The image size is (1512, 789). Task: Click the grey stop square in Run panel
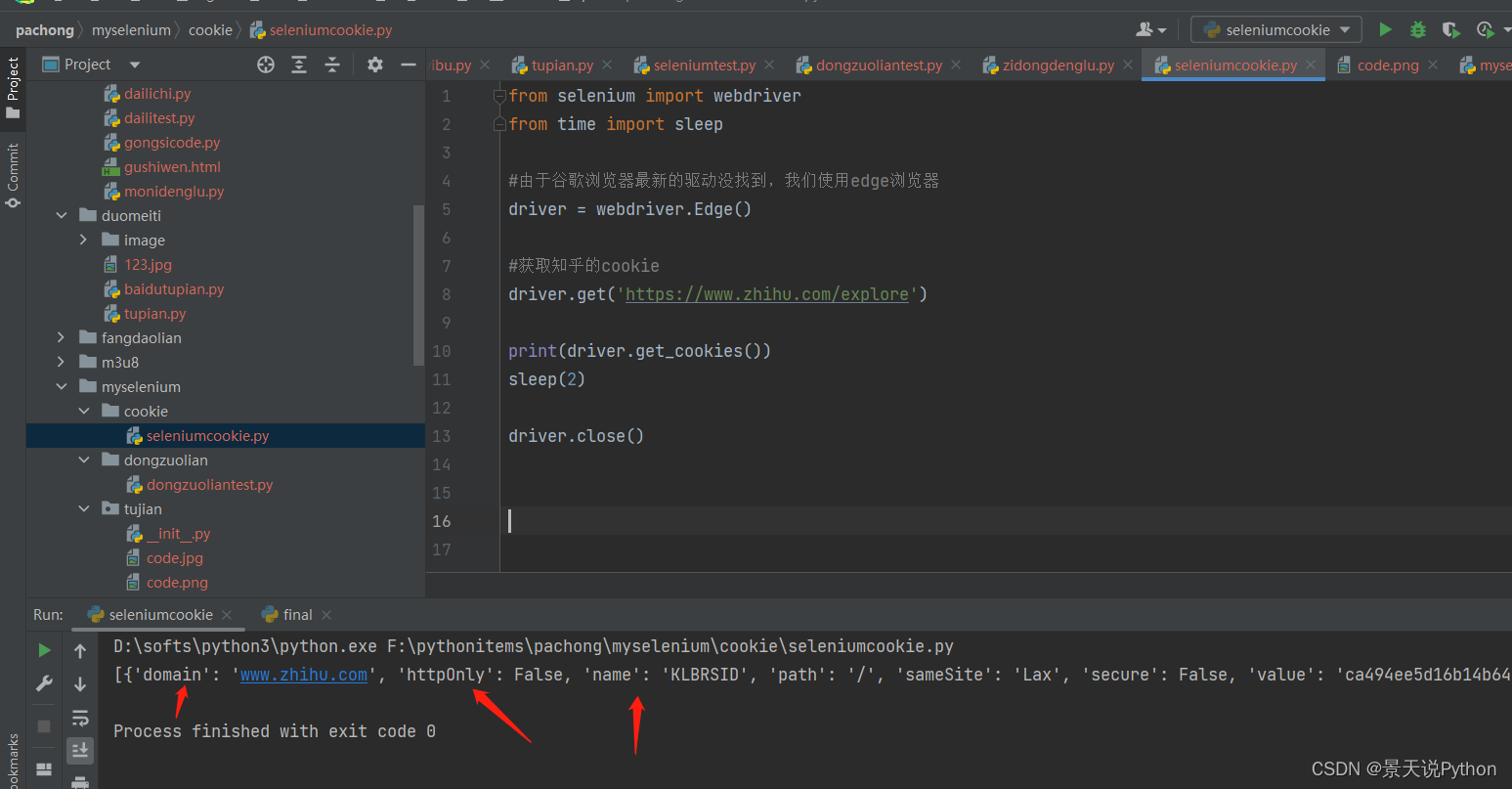44,726
